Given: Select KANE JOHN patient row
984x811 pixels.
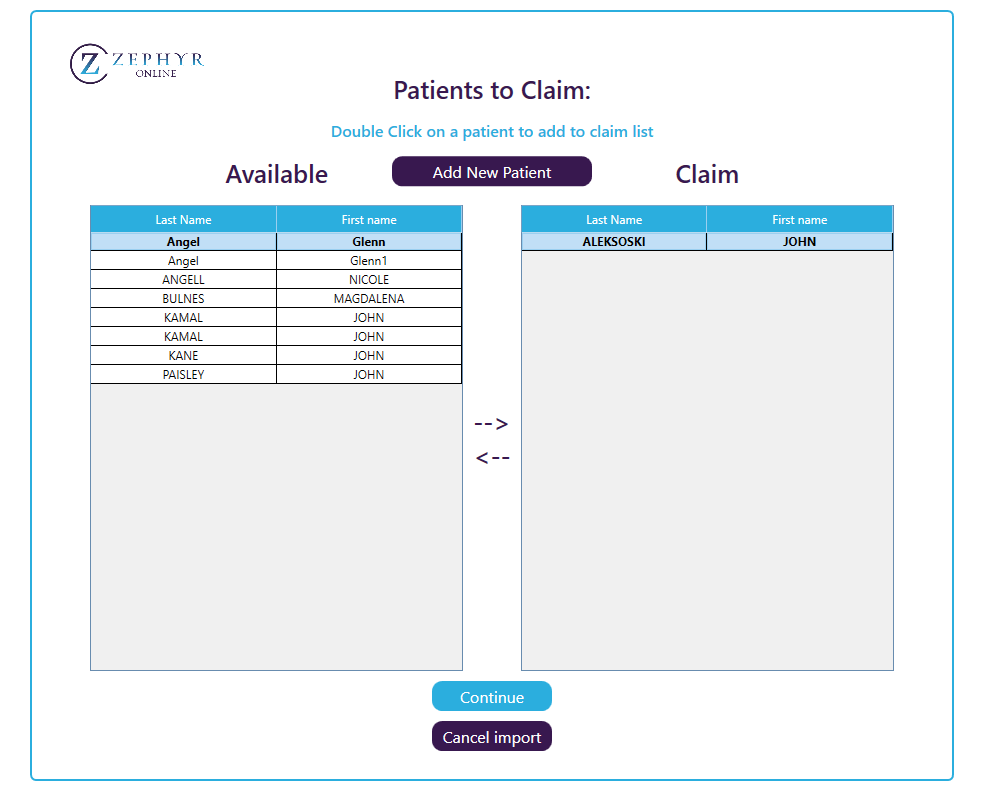Looking at the screenshot, I should [183, 356].
